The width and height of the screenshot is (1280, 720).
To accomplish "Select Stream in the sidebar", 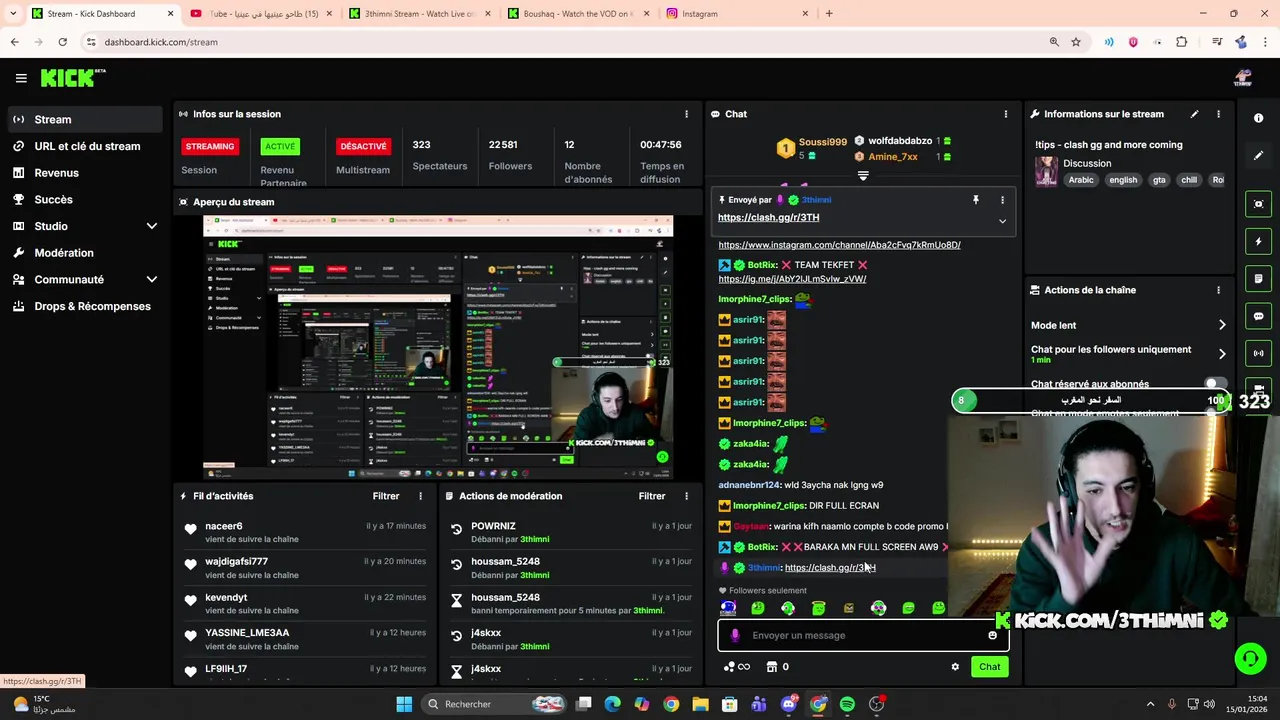I will click(x=84, y=120).
